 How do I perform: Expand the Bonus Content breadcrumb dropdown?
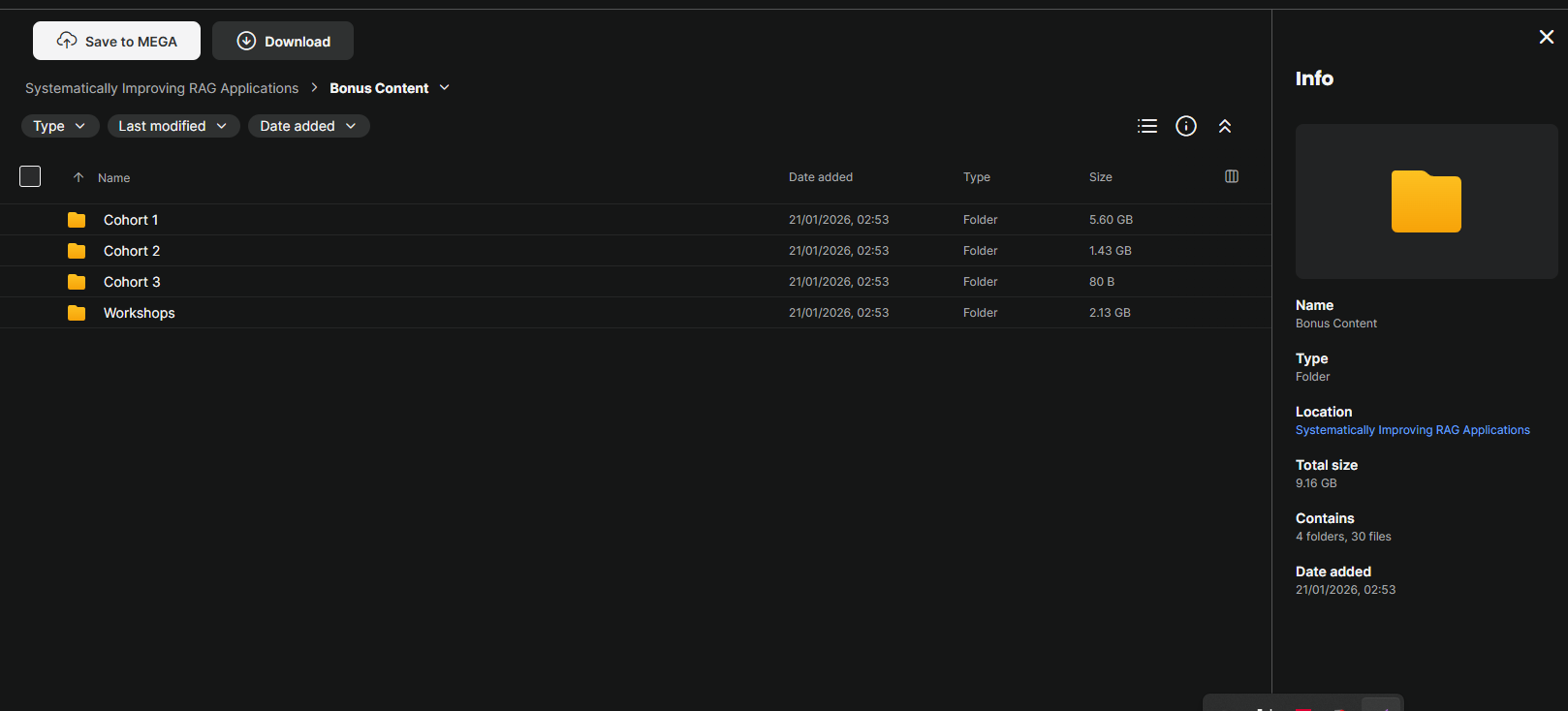point(445,87)
